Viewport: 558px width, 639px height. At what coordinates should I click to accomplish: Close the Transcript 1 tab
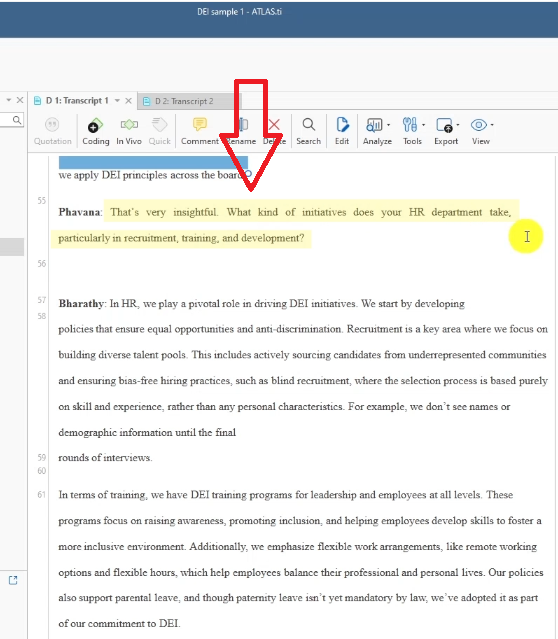[x=128, y=101]
